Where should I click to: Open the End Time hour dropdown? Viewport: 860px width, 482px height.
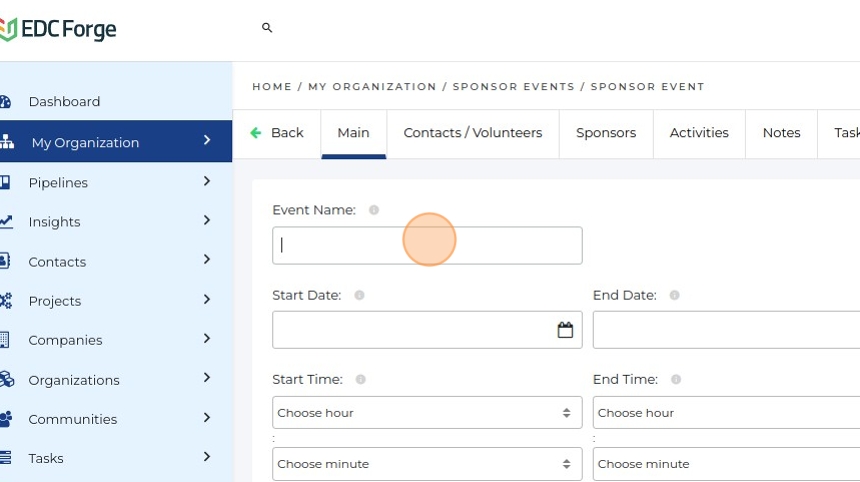point(726,413)
